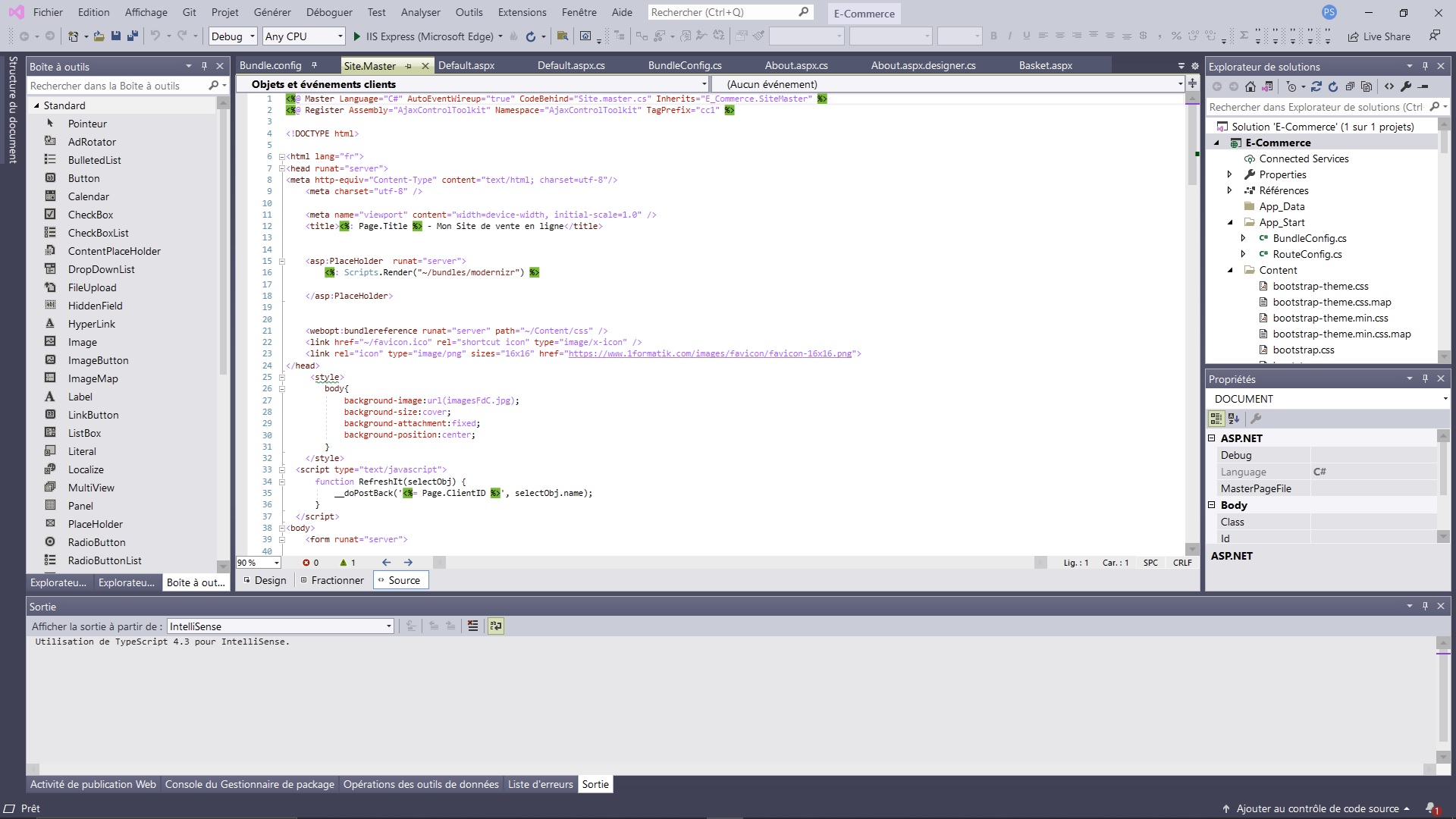Click Ajouter au contrôle de code source
1456x819 pixels.
point(1316,808)
